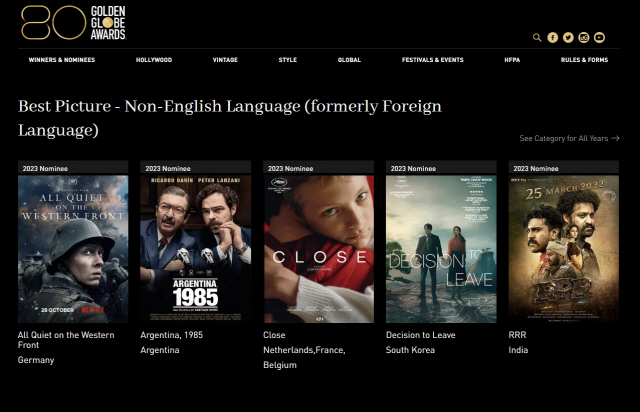The image size is (640, 412).
Task: Click the Argentina country text below the title
Action: point(160,350)
